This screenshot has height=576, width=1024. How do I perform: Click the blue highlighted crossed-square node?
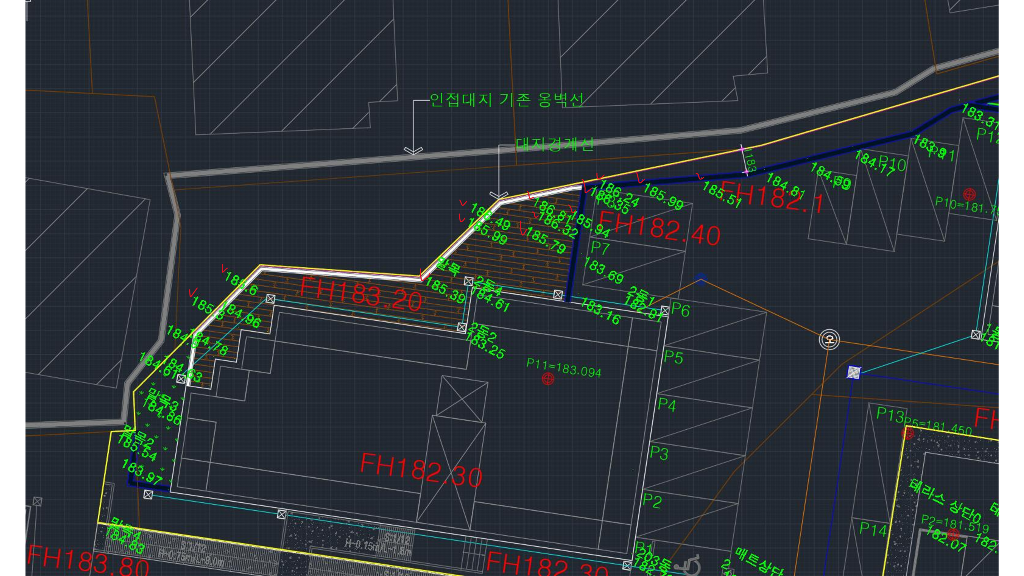[x=853, y=372]
